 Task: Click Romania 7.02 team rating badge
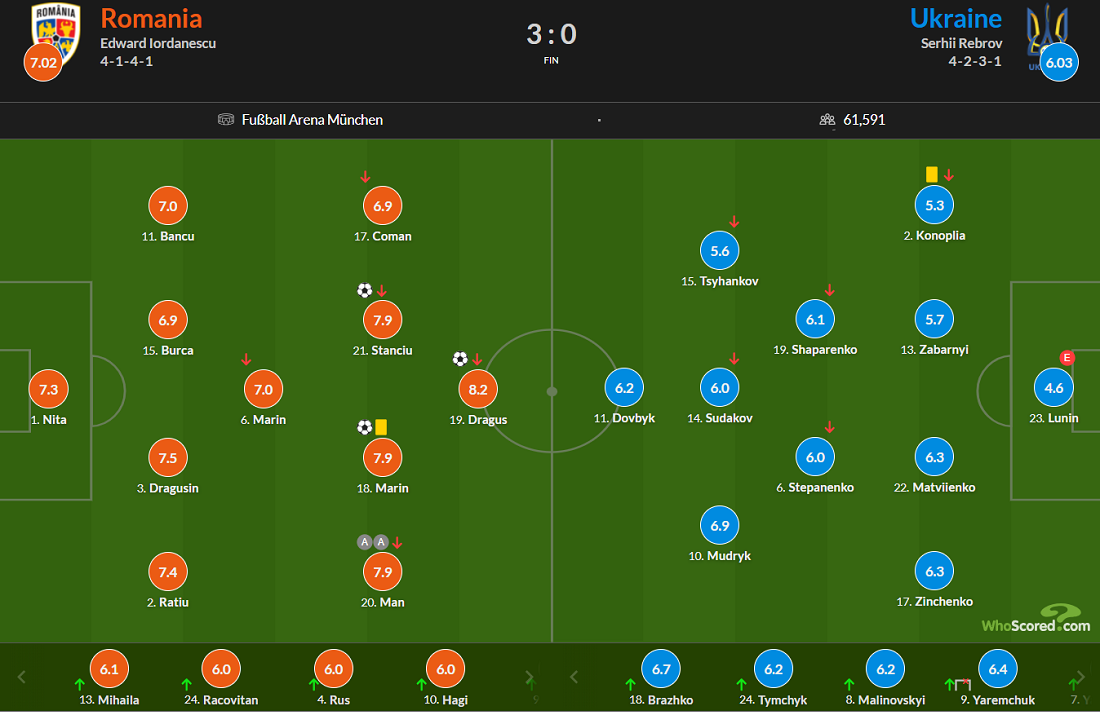point(43,62)
